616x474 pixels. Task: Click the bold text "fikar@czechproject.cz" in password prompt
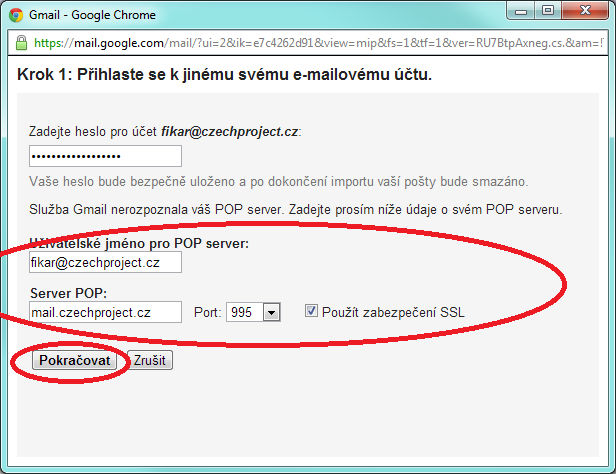[229, 132]
